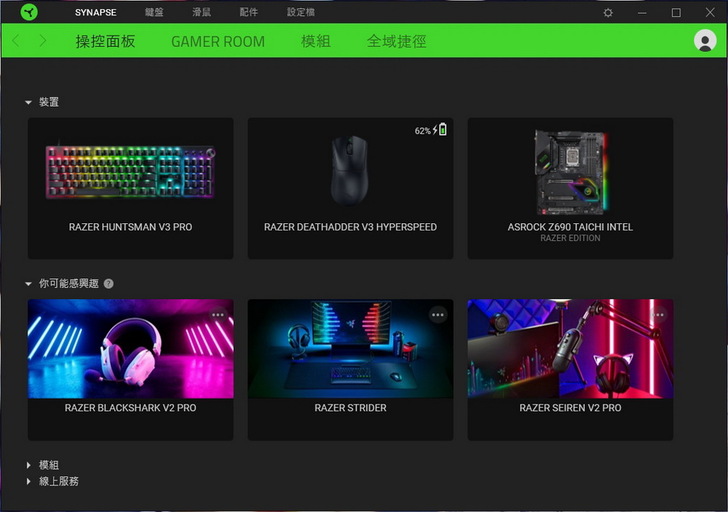Maximize the Synapse window
Screen dimensions: 728x512
pos(676,13)
